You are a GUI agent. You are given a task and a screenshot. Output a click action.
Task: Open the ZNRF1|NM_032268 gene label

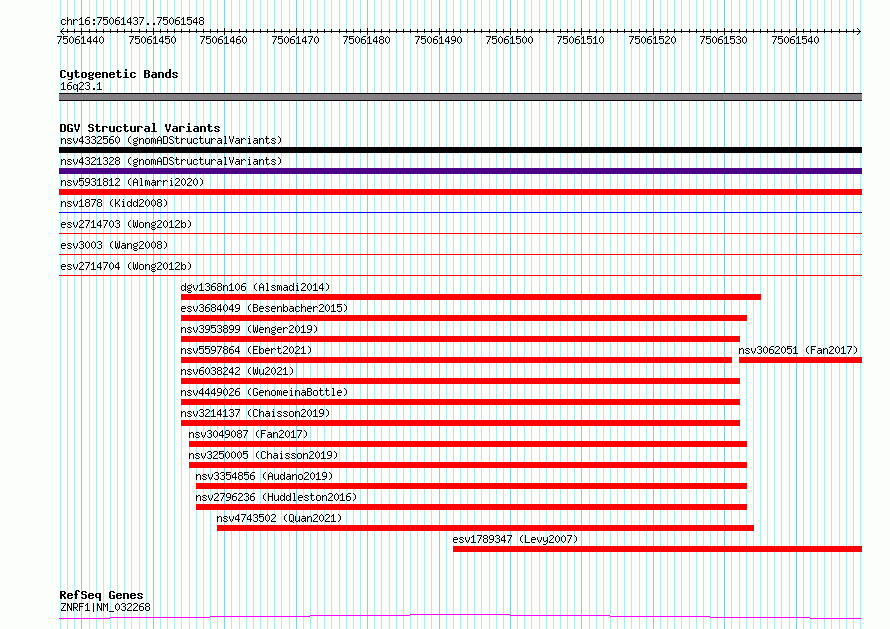tap(105, 607)
